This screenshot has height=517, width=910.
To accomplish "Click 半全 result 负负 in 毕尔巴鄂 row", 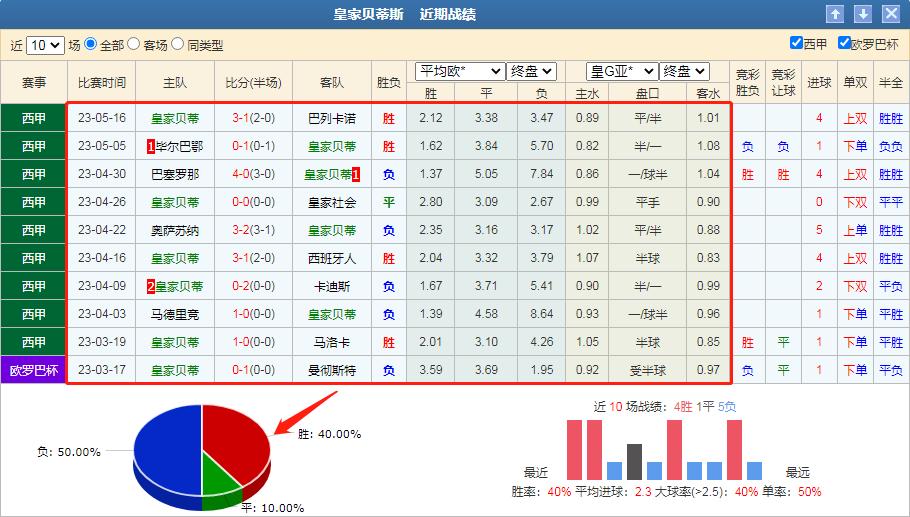I will (891, 146).
